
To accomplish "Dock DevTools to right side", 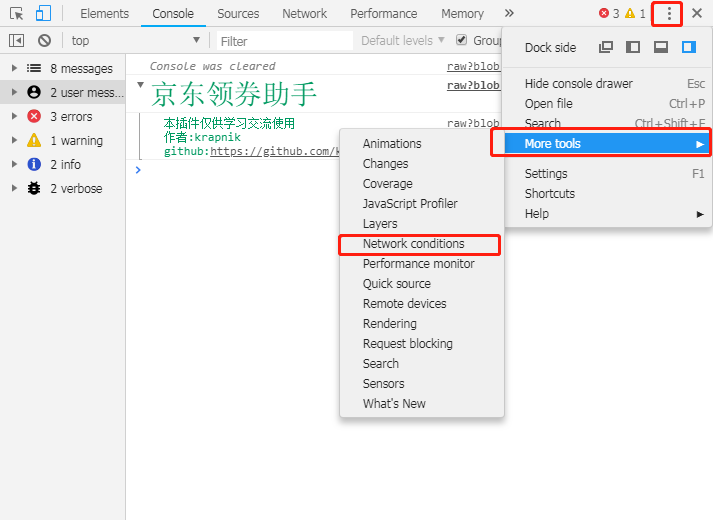I will point(689,47).
